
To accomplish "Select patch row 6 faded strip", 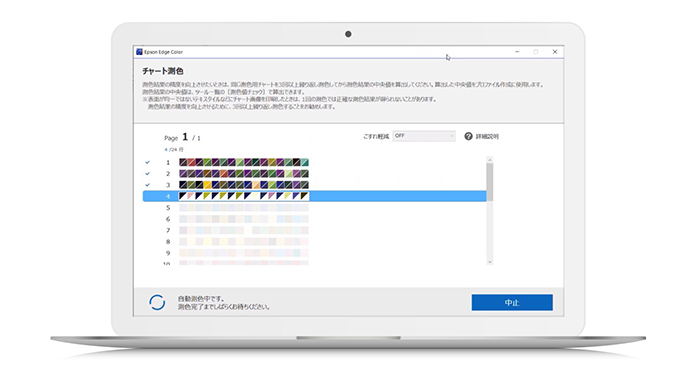I will pos(244,219).
